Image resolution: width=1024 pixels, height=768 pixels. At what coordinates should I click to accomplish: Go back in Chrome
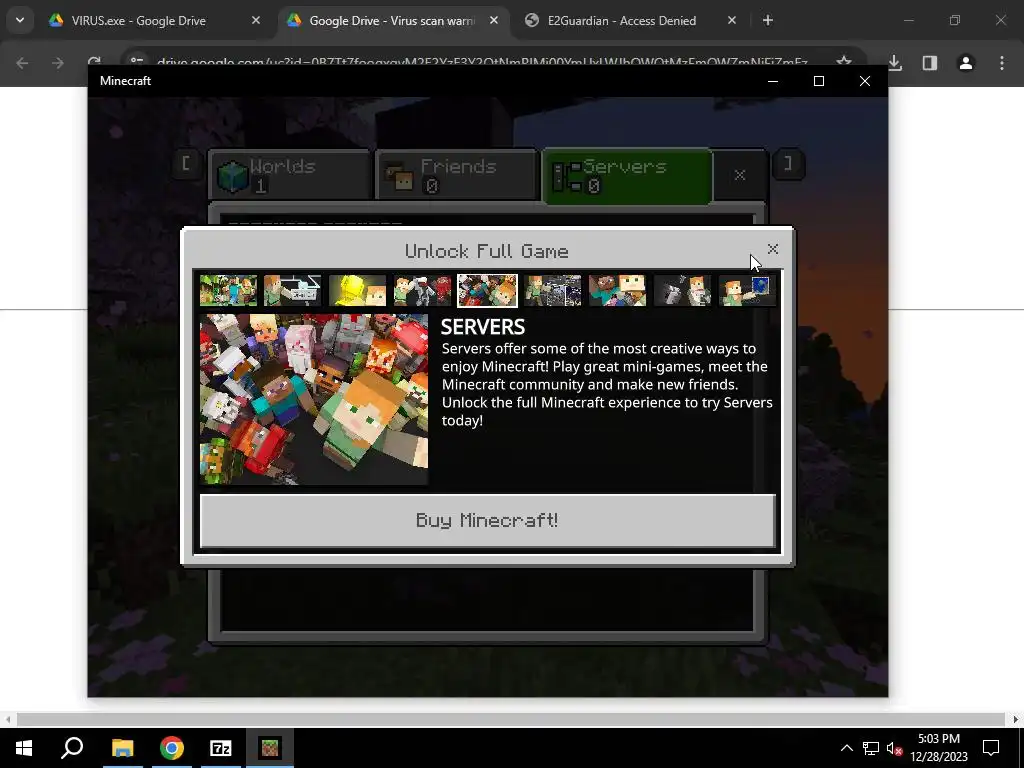tap(22, 63)
